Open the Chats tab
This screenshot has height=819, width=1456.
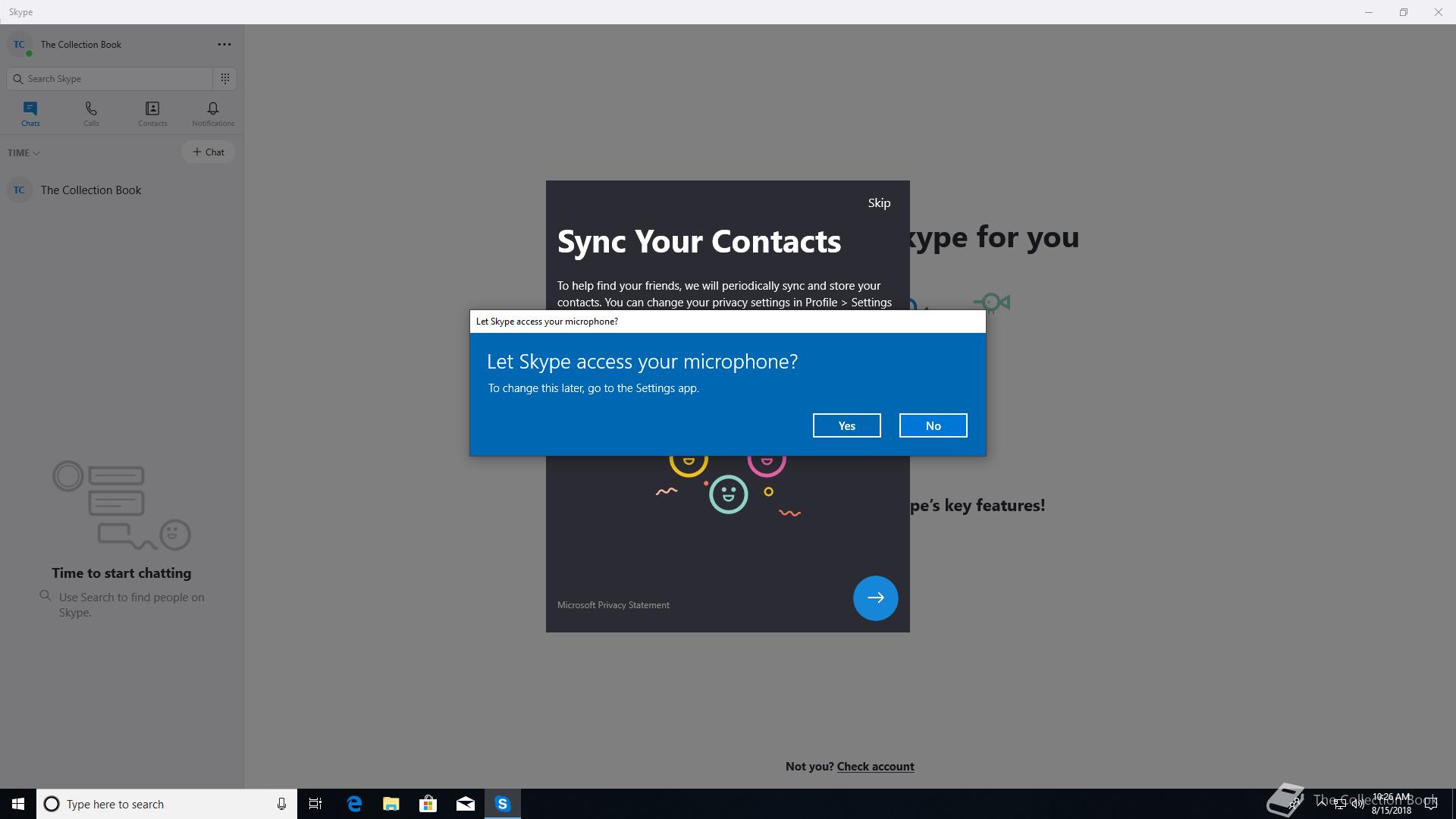coord(30,114)
